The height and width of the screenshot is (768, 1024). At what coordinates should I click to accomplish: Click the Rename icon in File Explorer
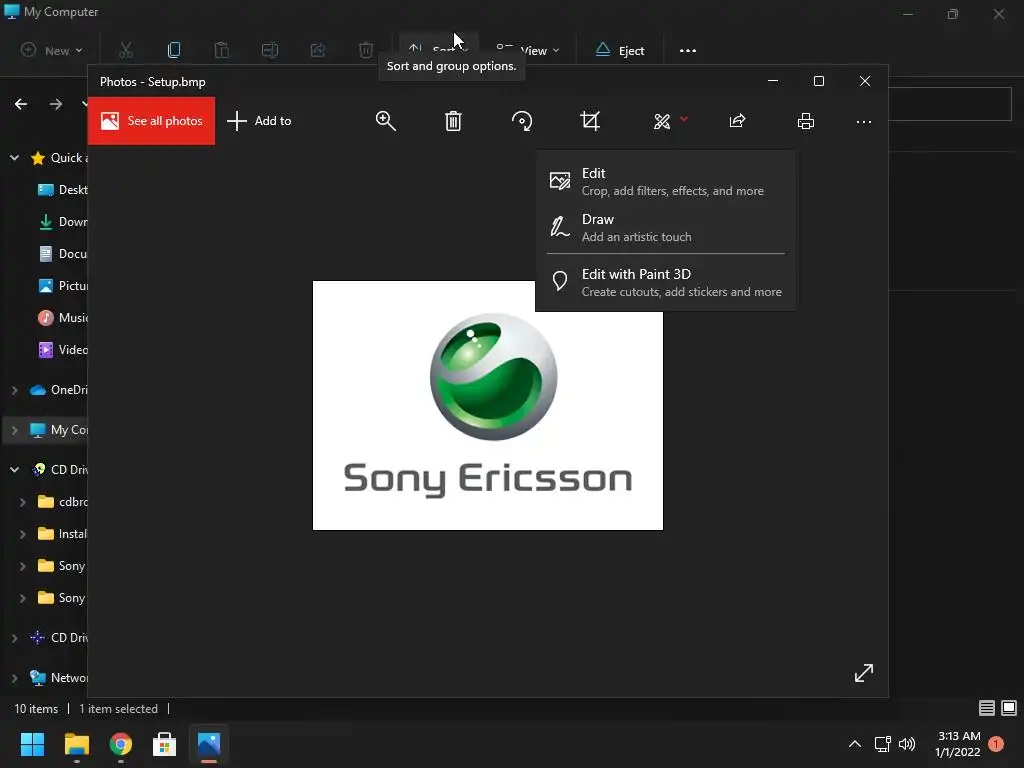coord(270,50)
